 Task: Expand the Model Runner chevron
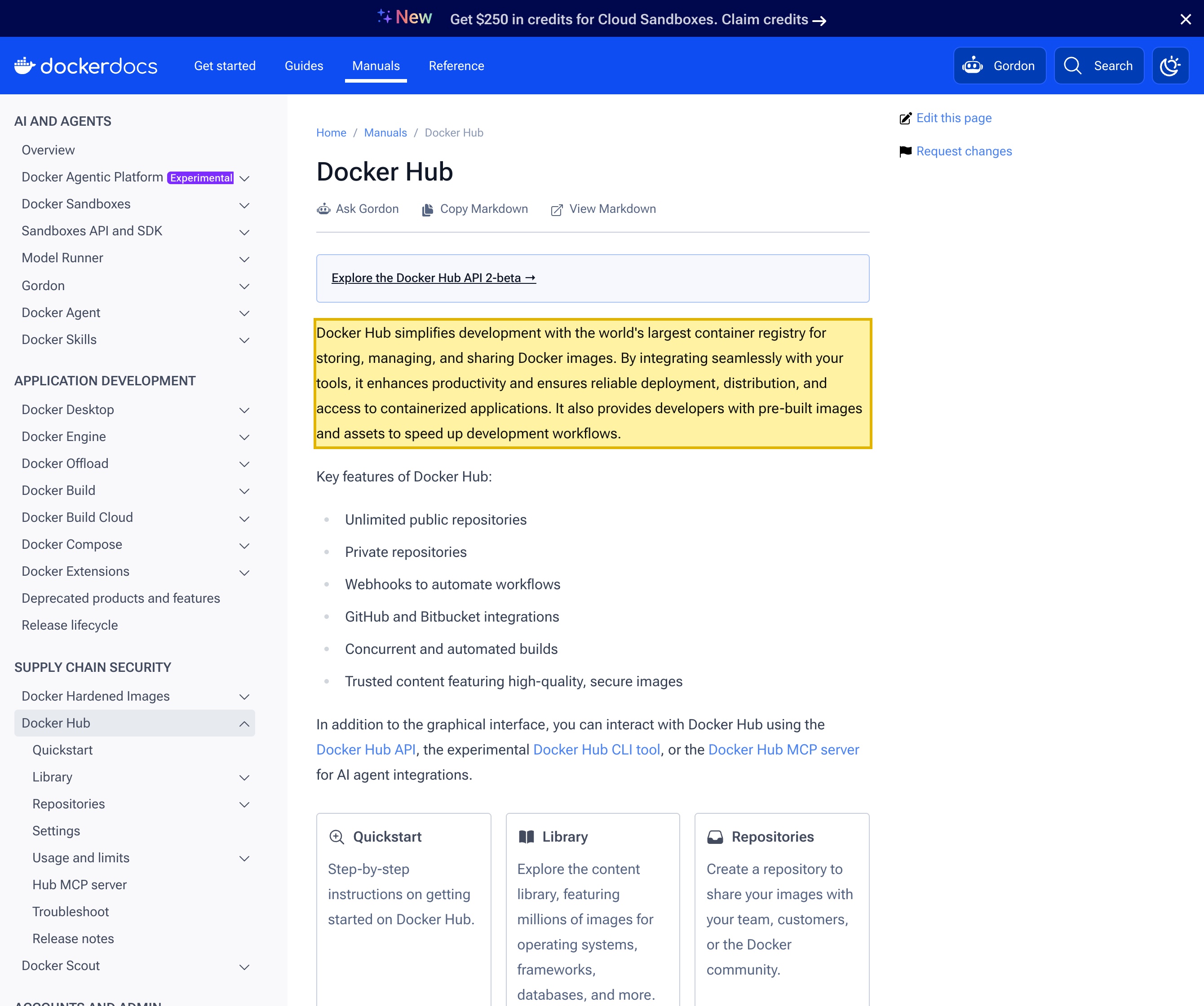pyautogui.click(x=244, y=259)
